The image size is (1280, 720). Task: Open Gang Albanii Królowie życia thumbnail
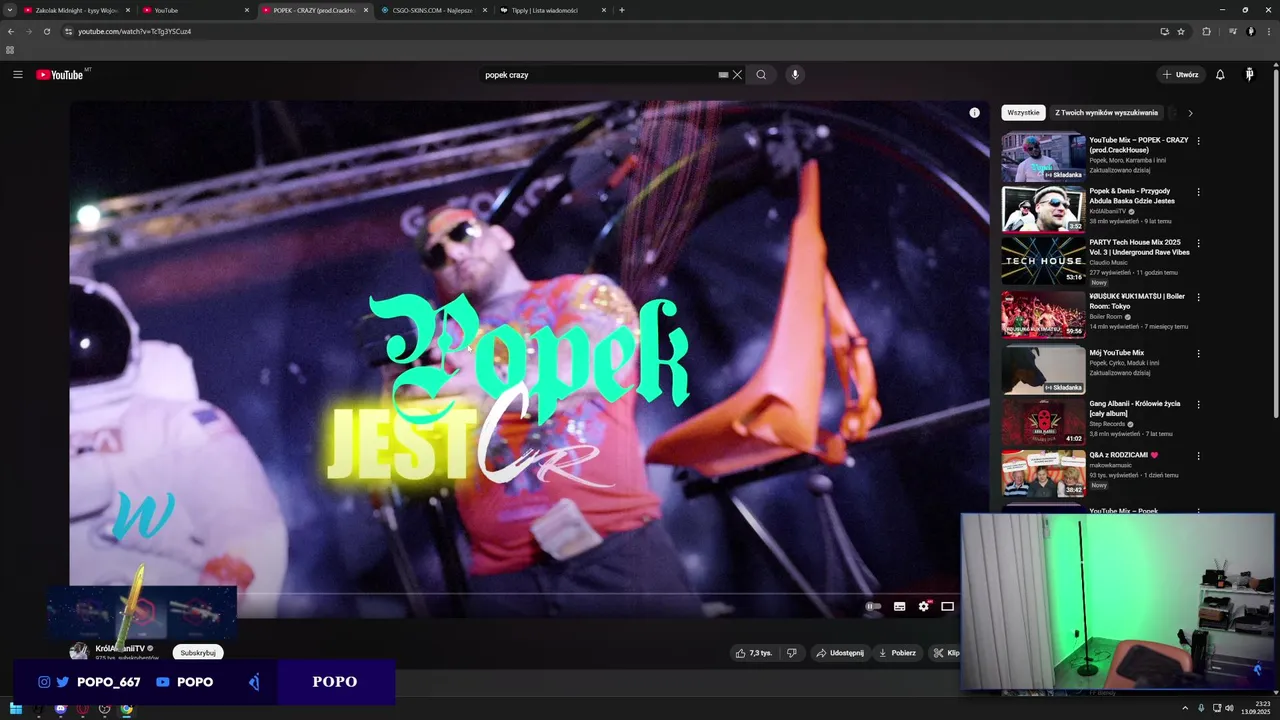(x=1043, y=422)
